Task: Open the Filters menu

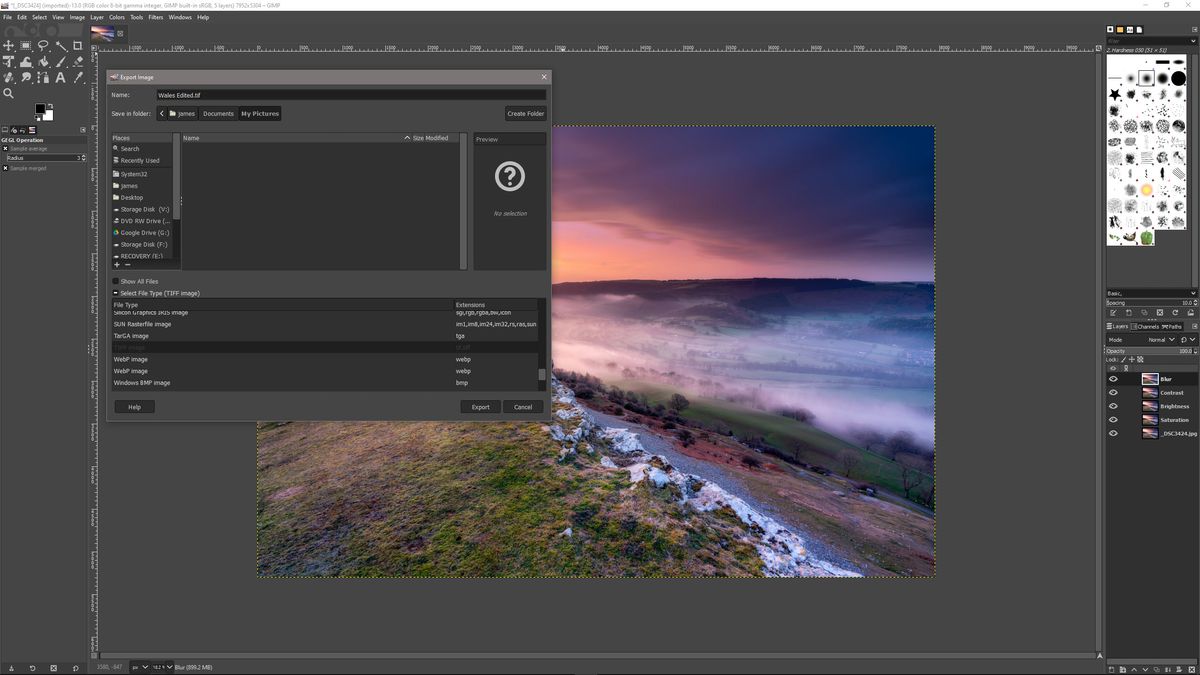Action: coord(155,16)
